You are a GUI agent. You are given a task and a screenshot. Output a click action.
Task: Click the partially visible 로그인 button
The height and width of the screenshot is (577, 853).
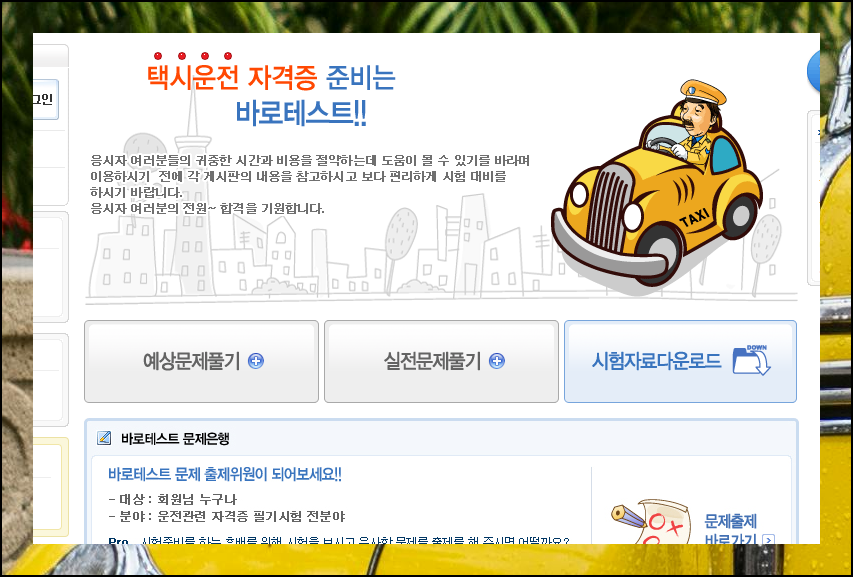point(45,100)
